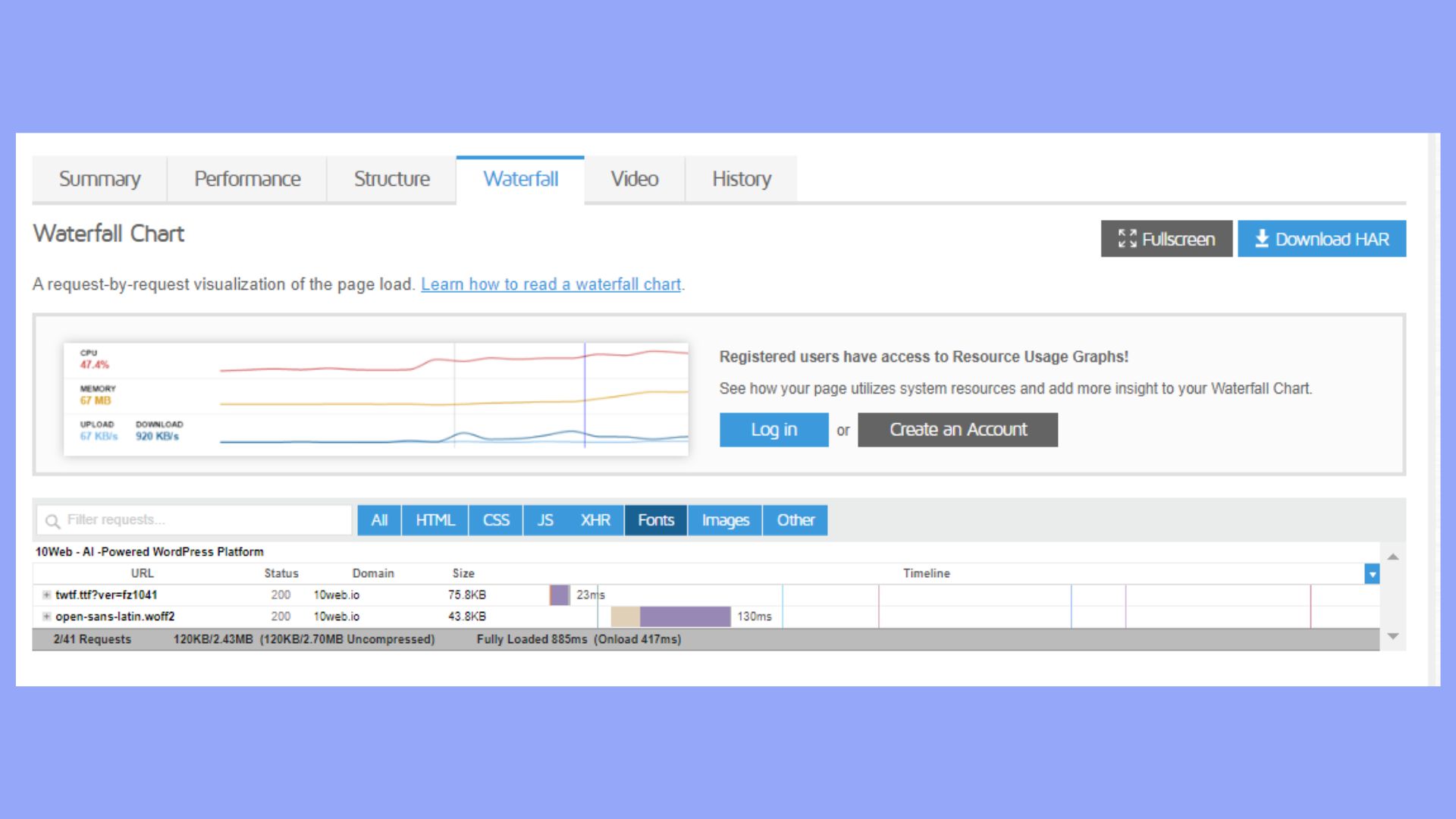The width and height of the screenshot is (1456, 819).
Task: Click the magnifier icon in the filter box
Action: pyautogui.click(x=52, y=521)
